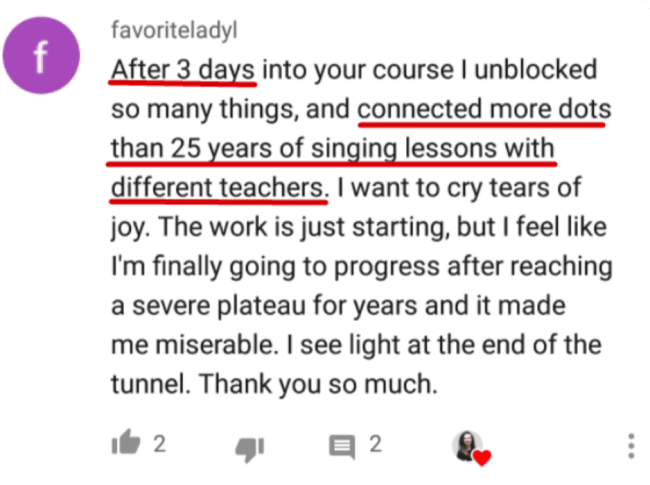Click the 'I want to cry tears of' text
This screenshot has height=485, width=650.
(x=459, y=187)
